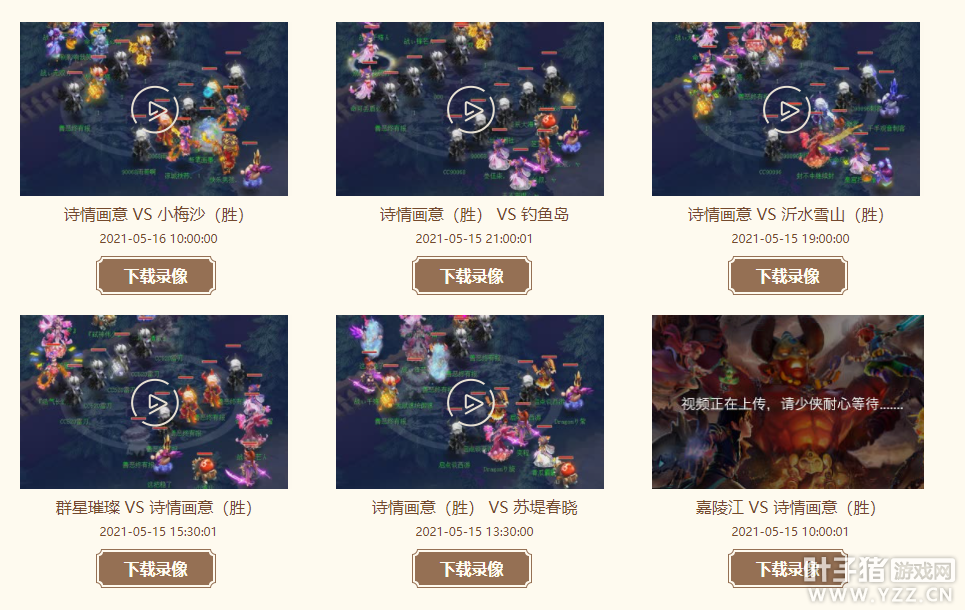Open the uploading 嘉陵江 video thumbnail
The image size is (965, 610).
tap(788, 402)
